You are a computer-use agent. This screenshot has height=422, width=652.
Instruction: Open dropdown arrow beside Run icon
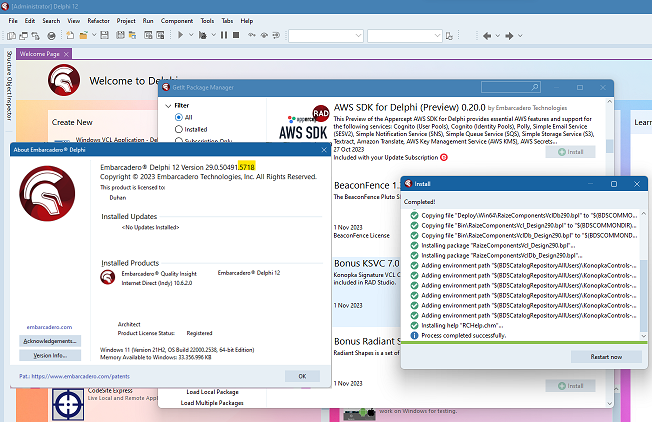tap(191, 35)
